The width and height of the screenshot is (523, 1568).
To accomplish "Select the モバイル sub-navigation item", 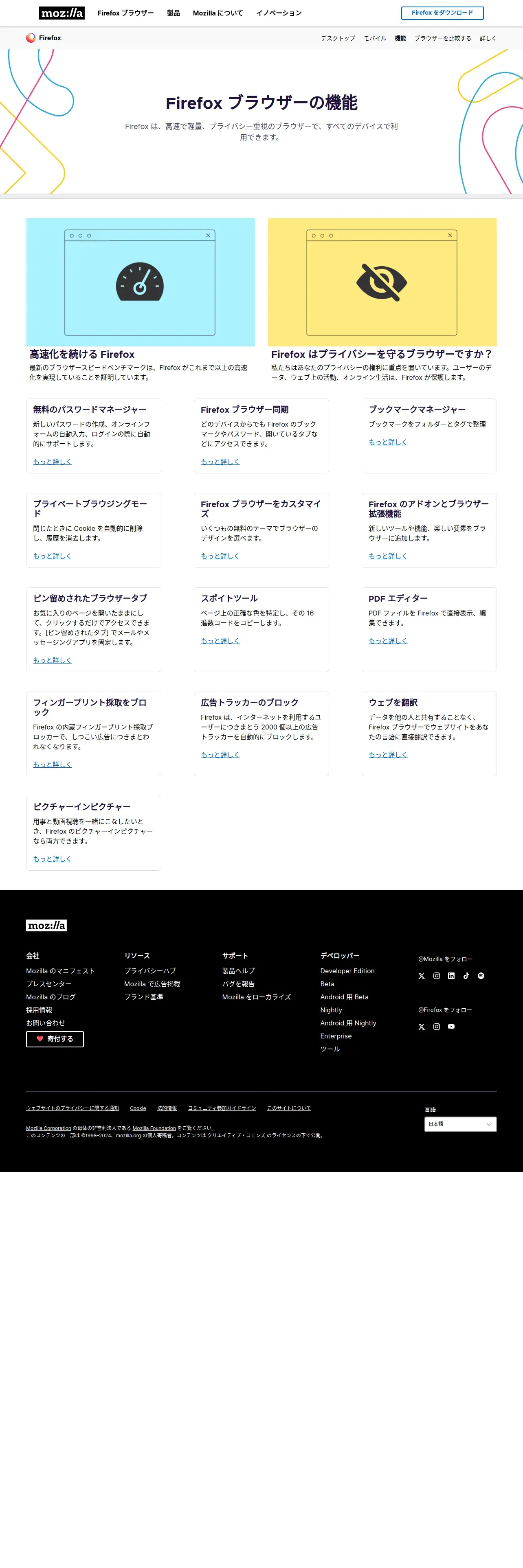I will click(374, 38).
